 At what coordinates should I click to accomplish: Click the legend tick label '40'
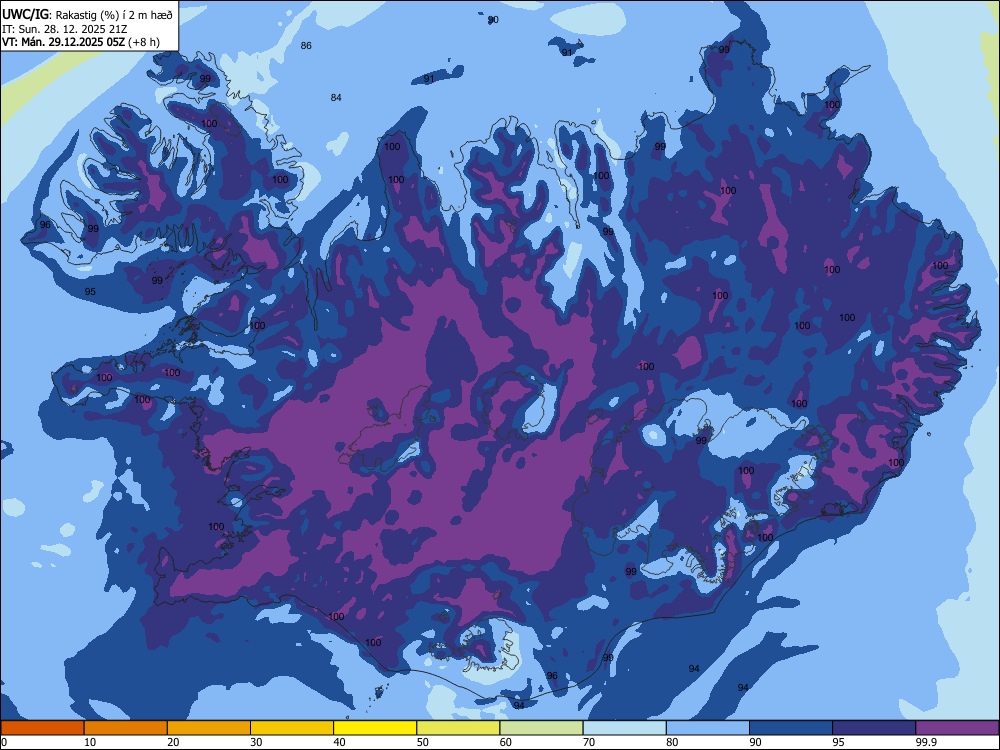click(339, 742)
